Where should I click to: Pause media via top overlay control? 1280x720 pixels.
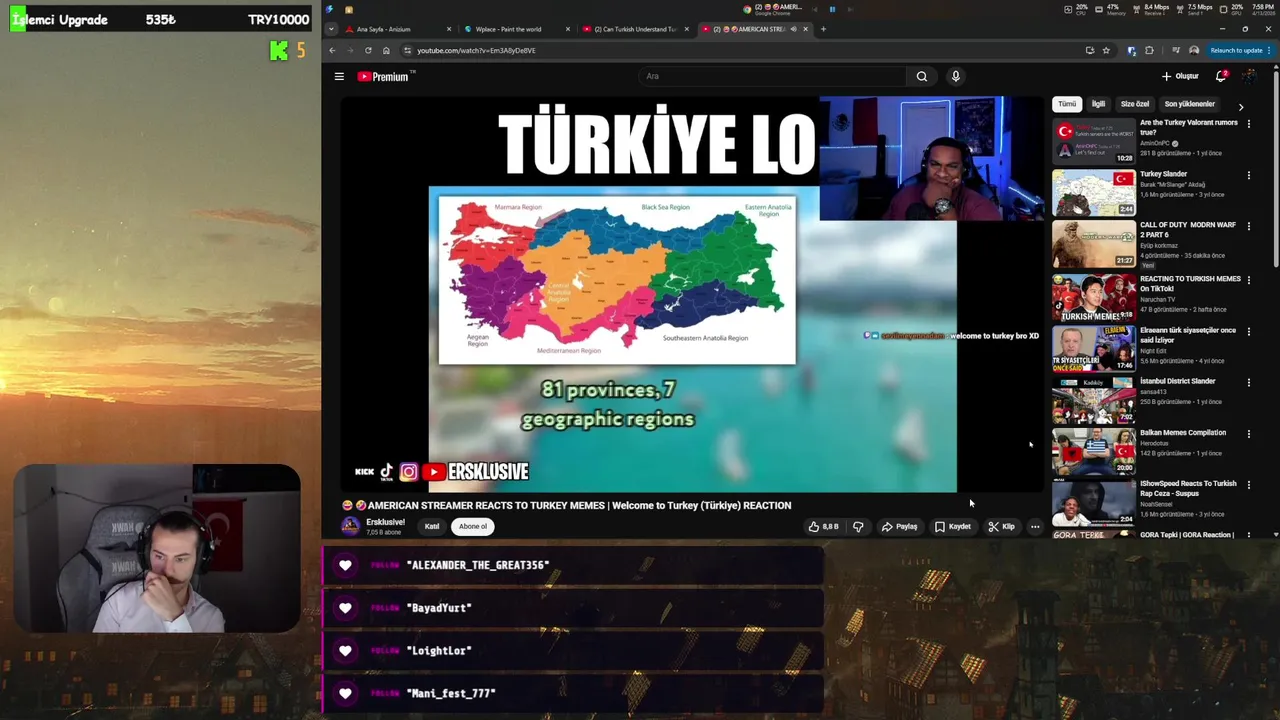[x=832, y=9]
